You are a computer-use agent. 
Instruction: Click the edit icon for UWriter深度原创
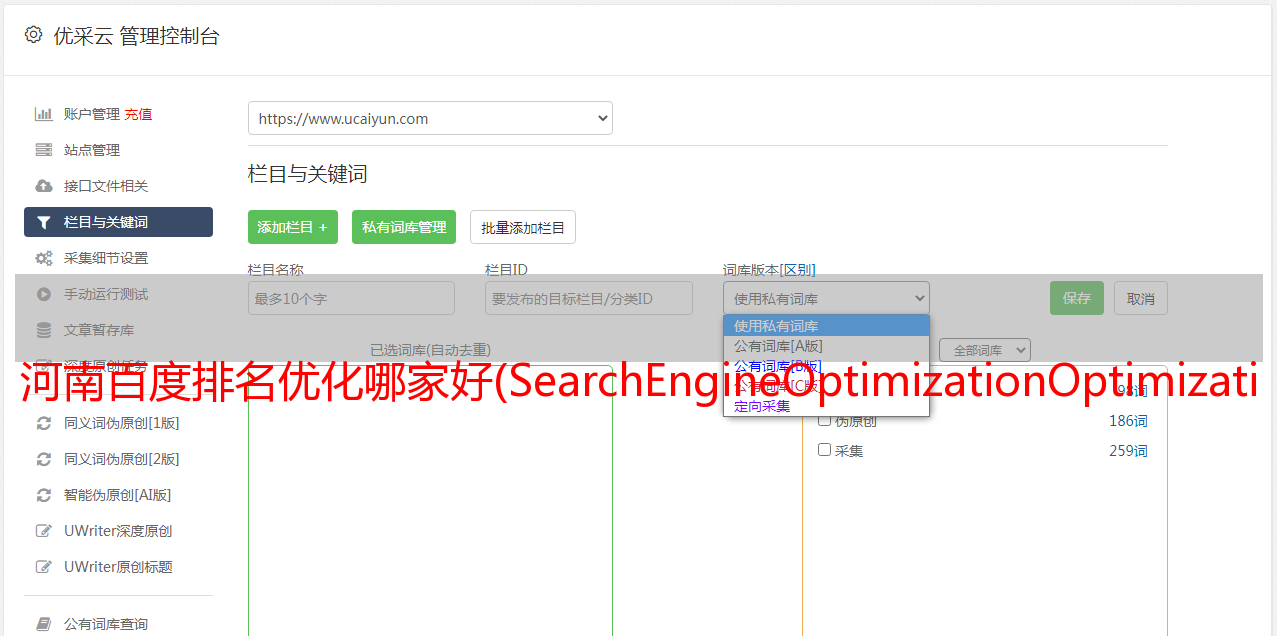(x=44, y=531)
